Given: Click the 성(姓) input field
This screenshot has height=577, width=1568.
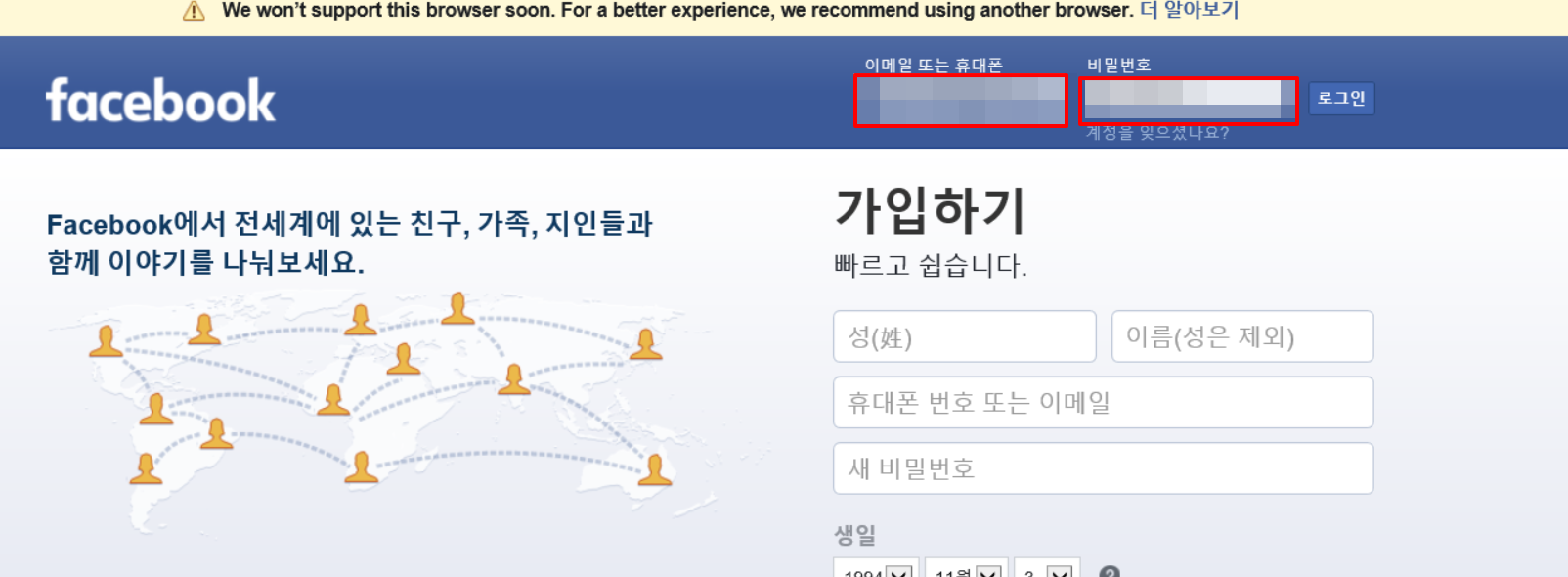Looking at the screenshot, I should click(x=965, y=336).
